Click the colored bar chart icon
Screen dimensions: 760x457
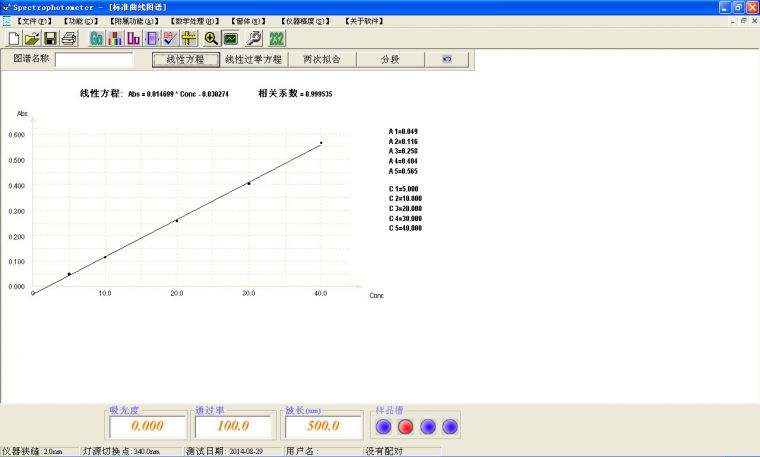coord(115,39)
